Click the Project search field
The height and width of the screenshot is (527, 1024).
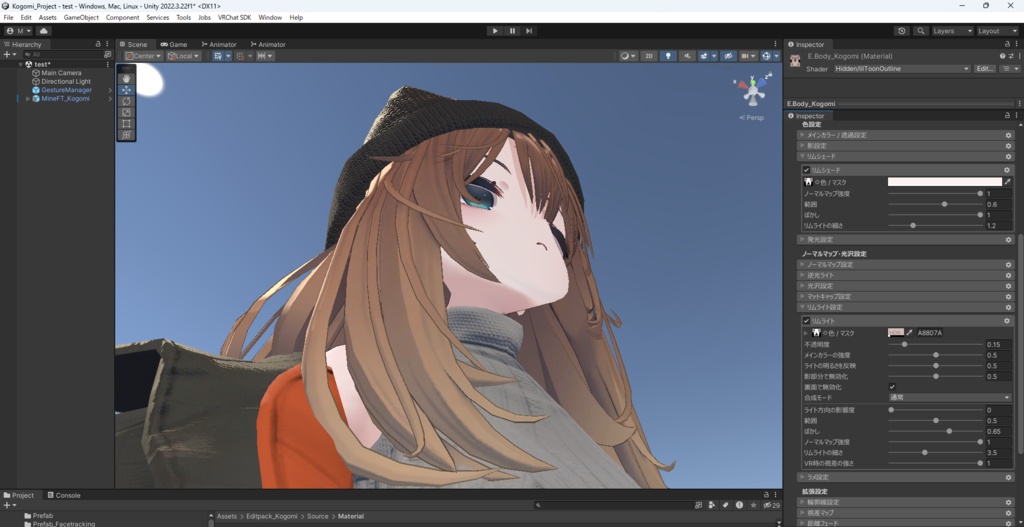[x=614, y=505]
